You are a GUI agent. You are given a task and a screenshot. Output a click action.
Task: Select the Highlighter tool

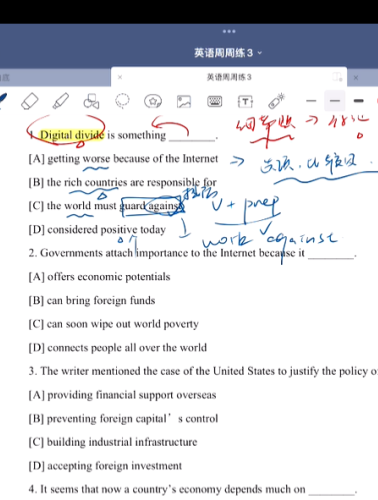61,101
